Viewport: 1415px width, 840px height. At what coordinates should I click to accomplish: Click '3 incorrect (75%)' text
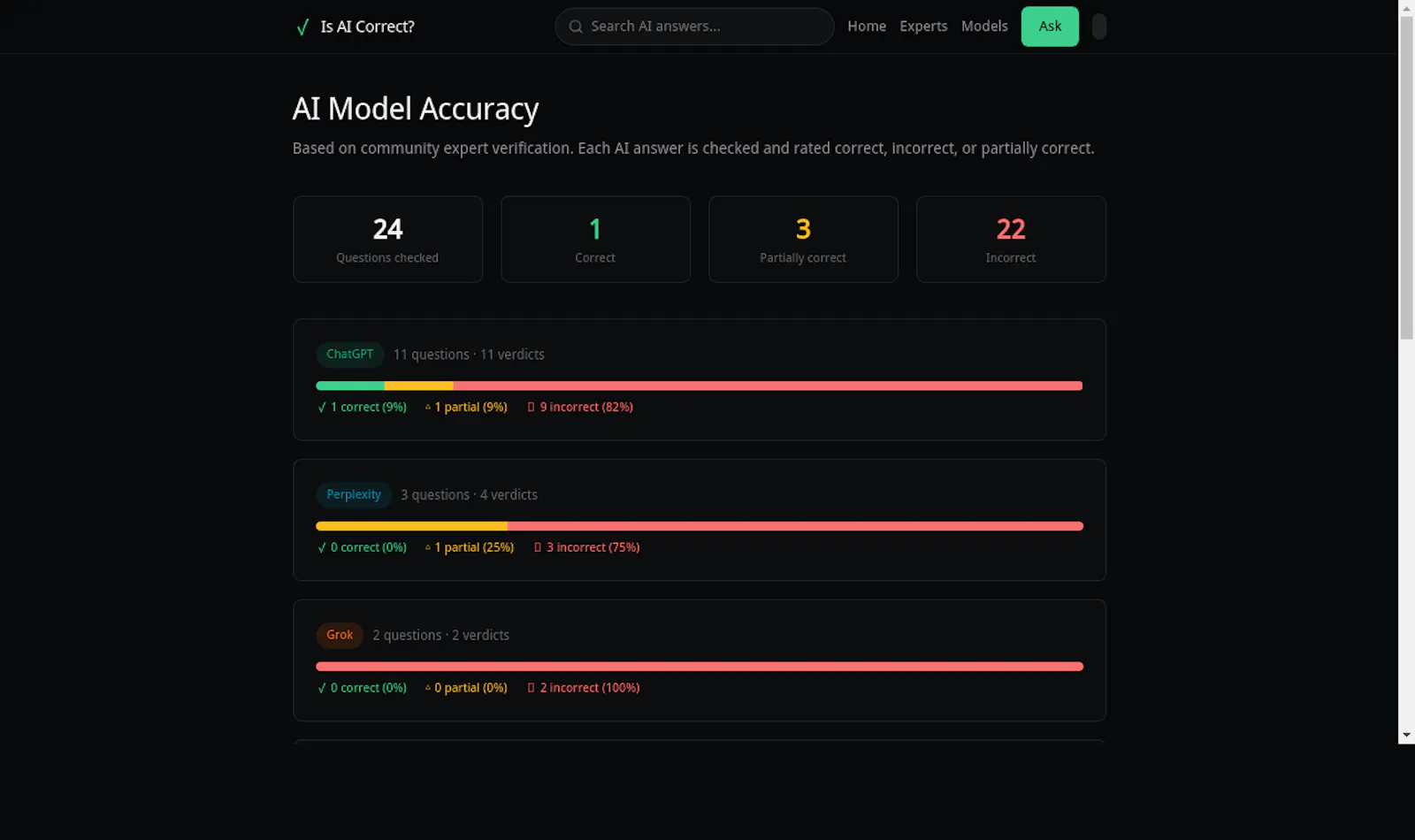click(x=593, y=548)
